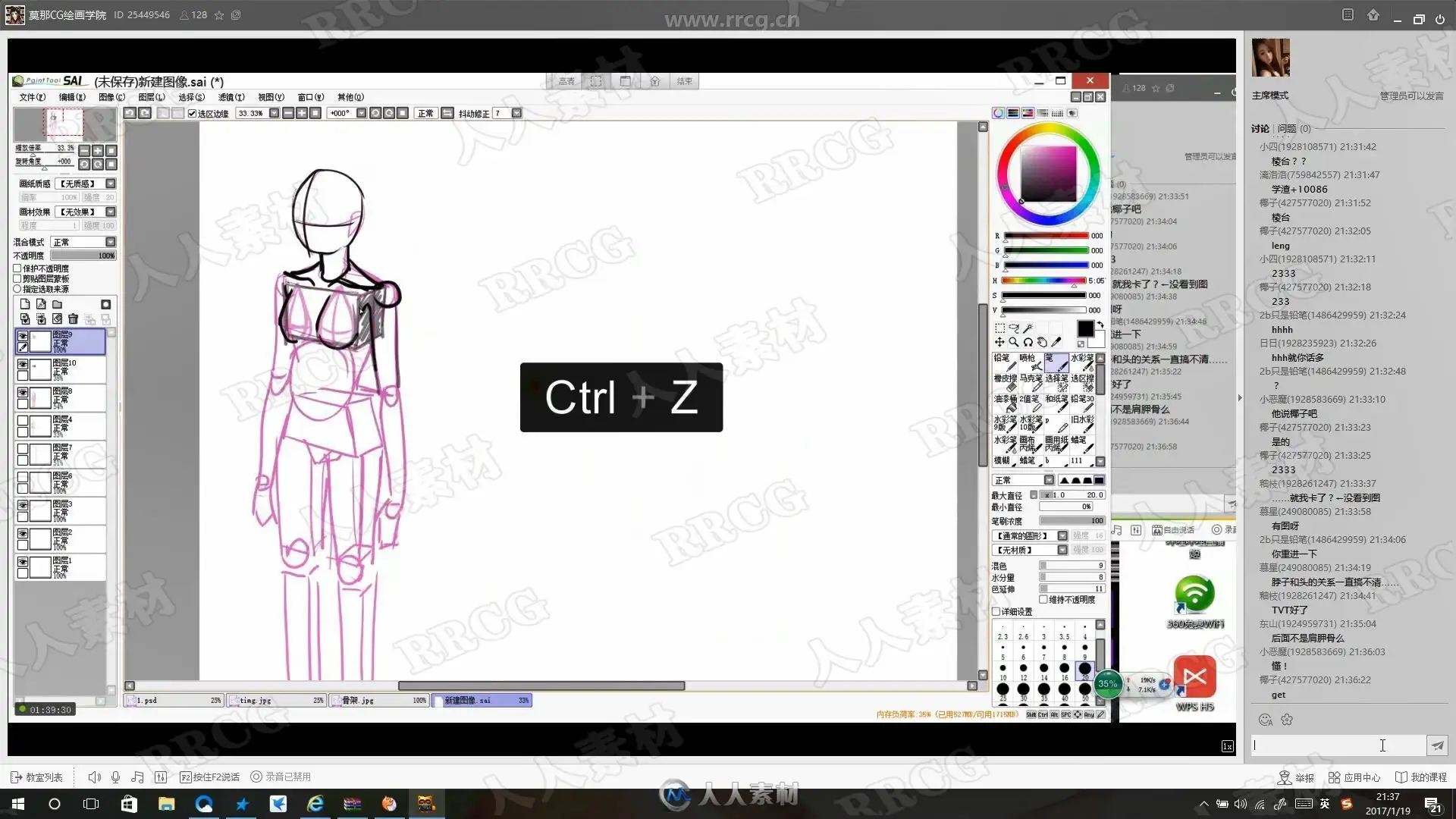Hide layer 图层8 with eye toggle
Screen dimensions: 1456x819
pos(23,393)
